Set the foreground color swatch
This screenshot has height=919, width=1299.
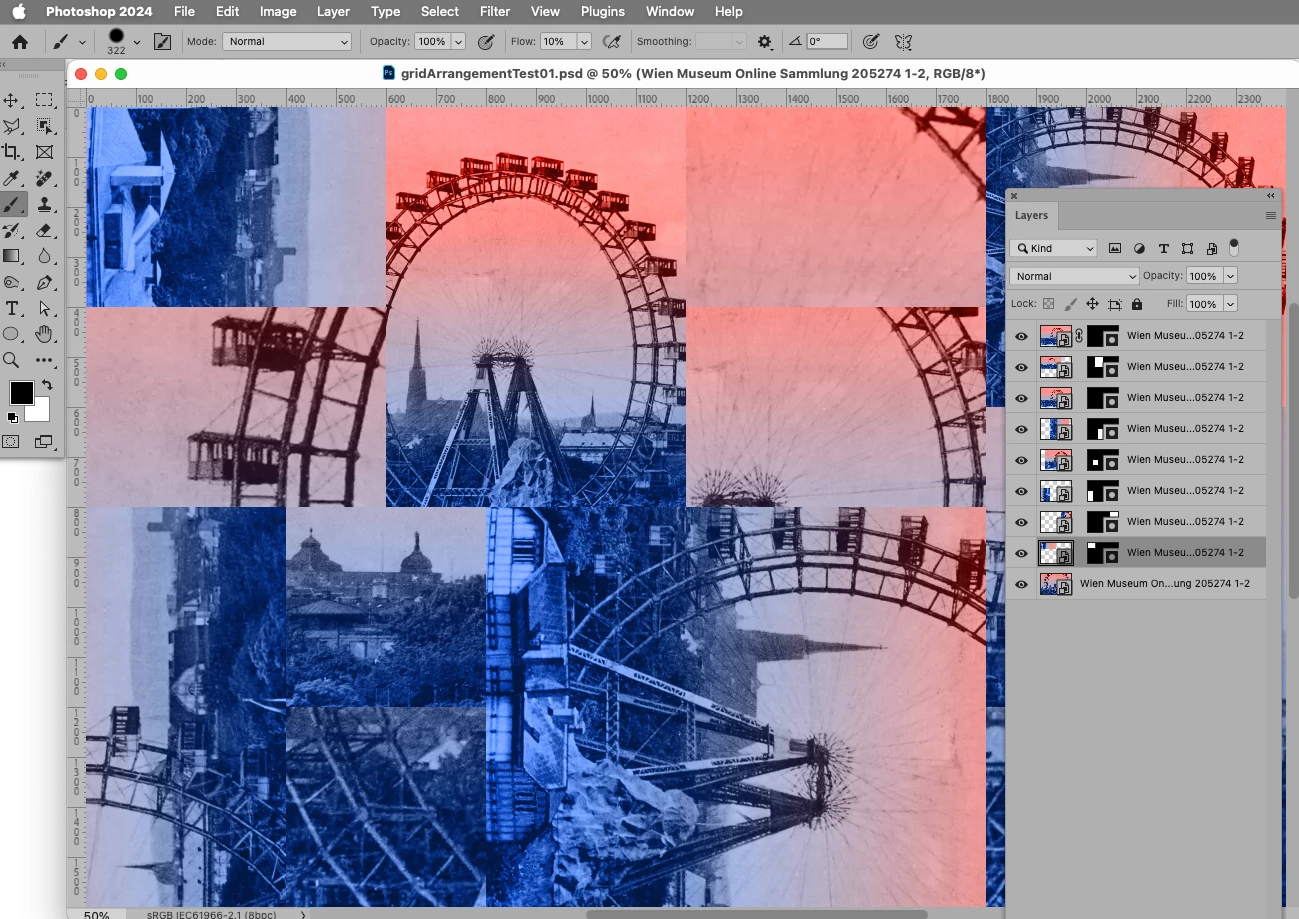click(x=22, y=393)
